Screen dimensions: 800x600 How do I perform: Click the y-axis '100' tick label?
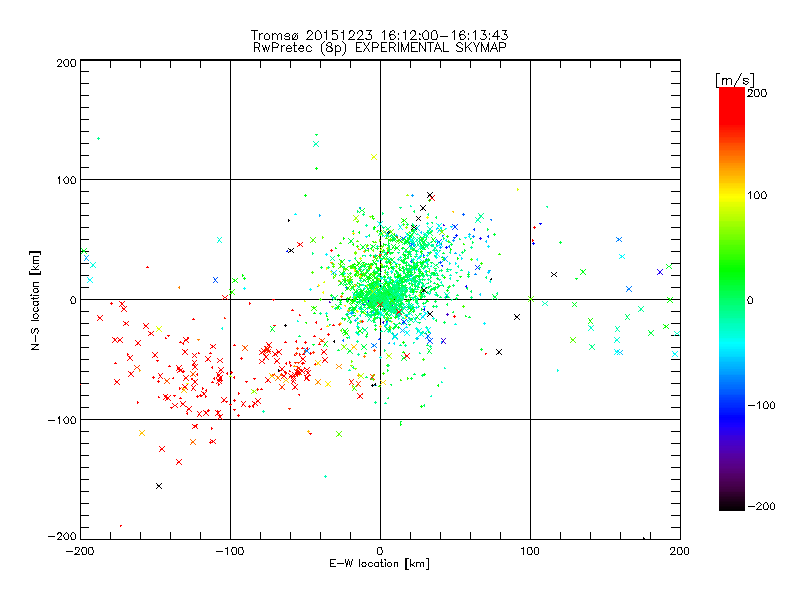coord(66,180)
